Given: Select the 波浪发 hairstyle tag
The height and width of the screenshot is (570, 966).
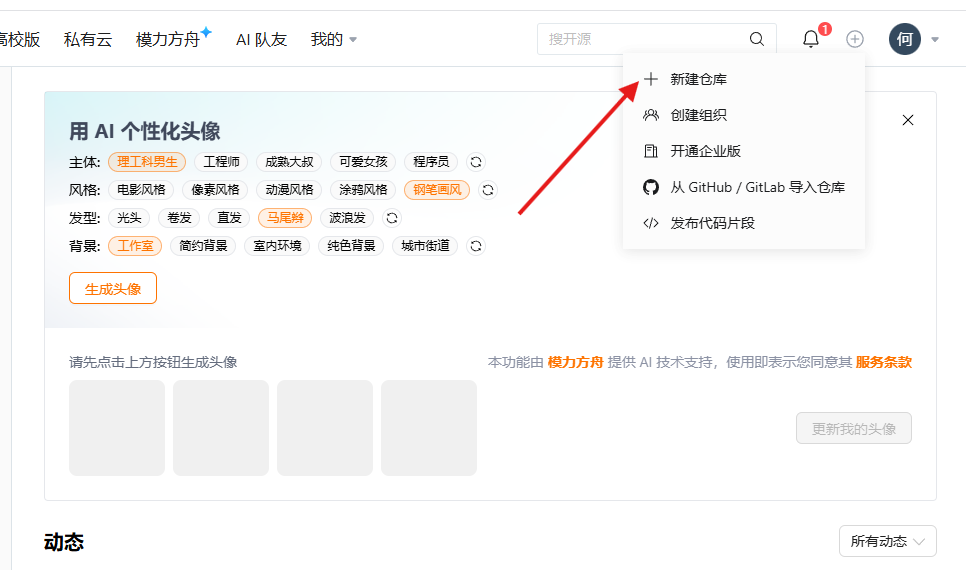Looking at the screenshot, I should coord(347,218).
